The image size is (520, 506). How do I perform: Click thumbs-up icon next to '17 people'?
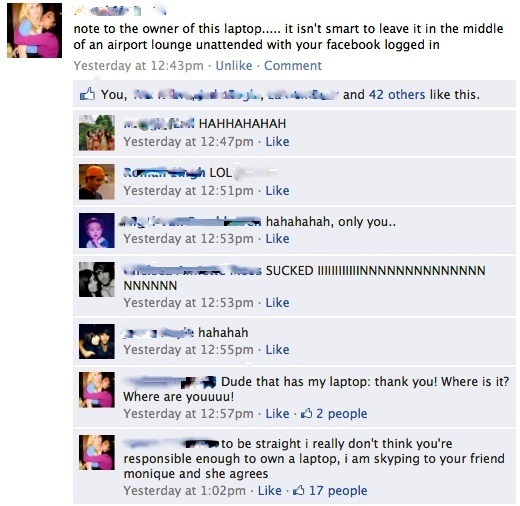298,490
